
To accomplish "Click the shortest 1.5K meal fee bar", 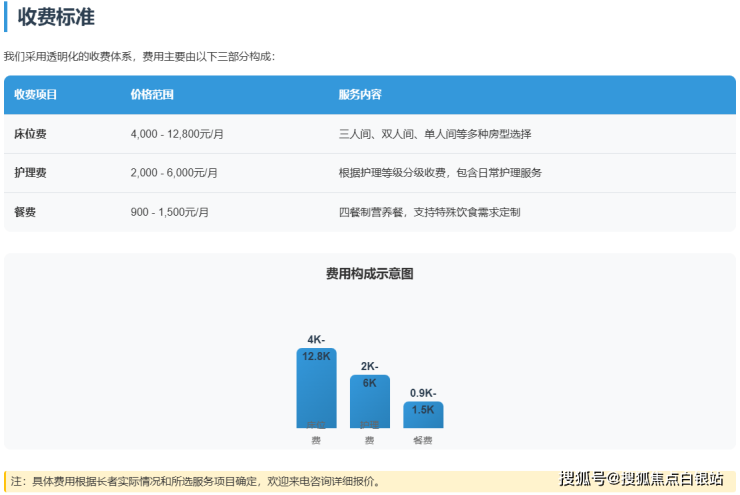I will click(x=423, y=415).
